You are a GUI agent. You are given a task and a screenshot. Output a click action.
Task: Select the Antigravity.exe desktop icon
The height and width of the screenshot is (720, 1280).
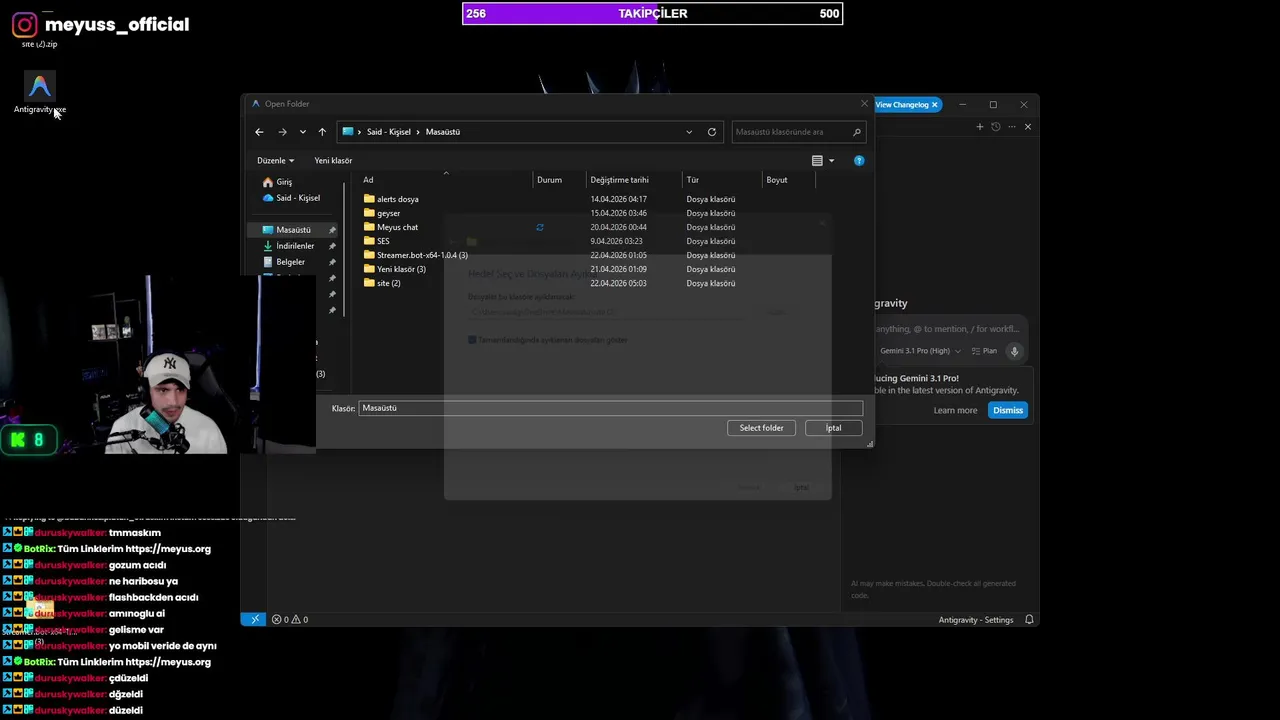40,94
